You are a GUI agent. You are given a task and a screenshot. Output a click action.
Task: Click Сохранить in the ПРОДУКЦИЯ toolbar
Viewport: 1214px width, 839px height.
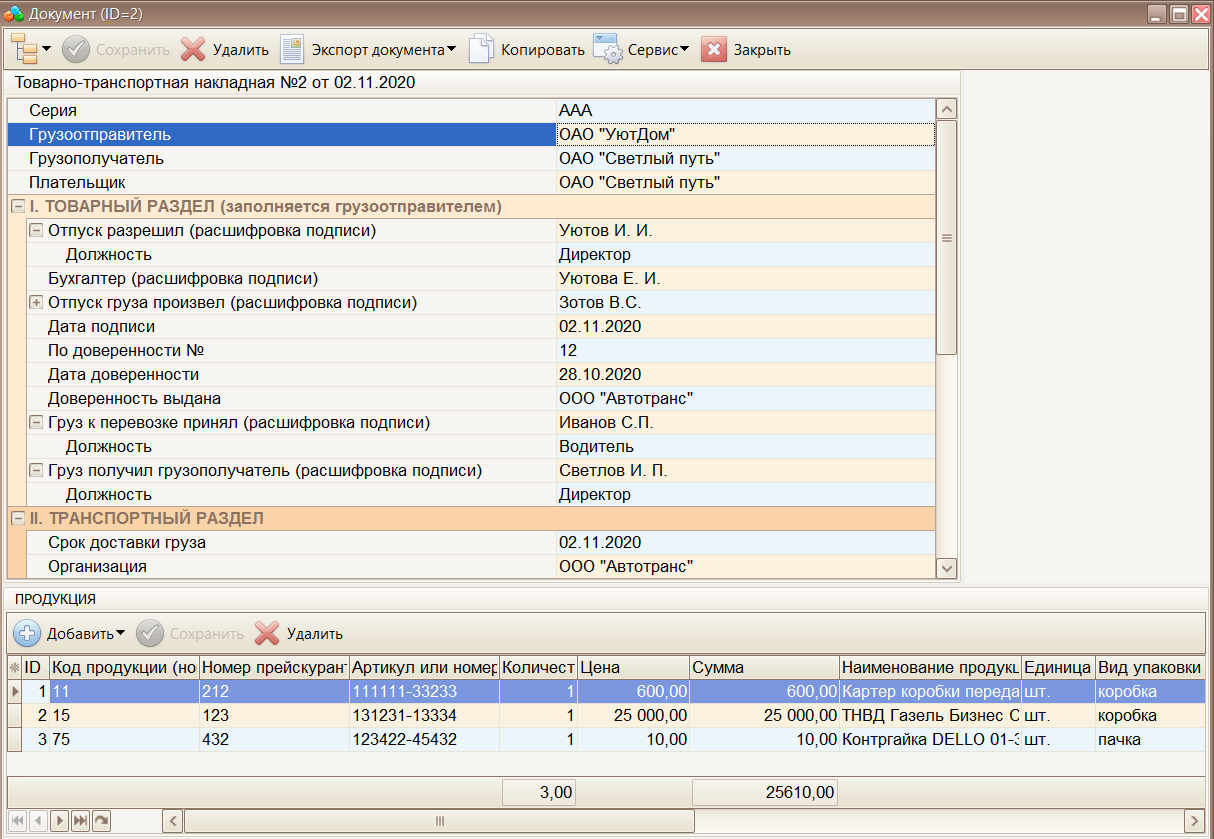(190, 633)
